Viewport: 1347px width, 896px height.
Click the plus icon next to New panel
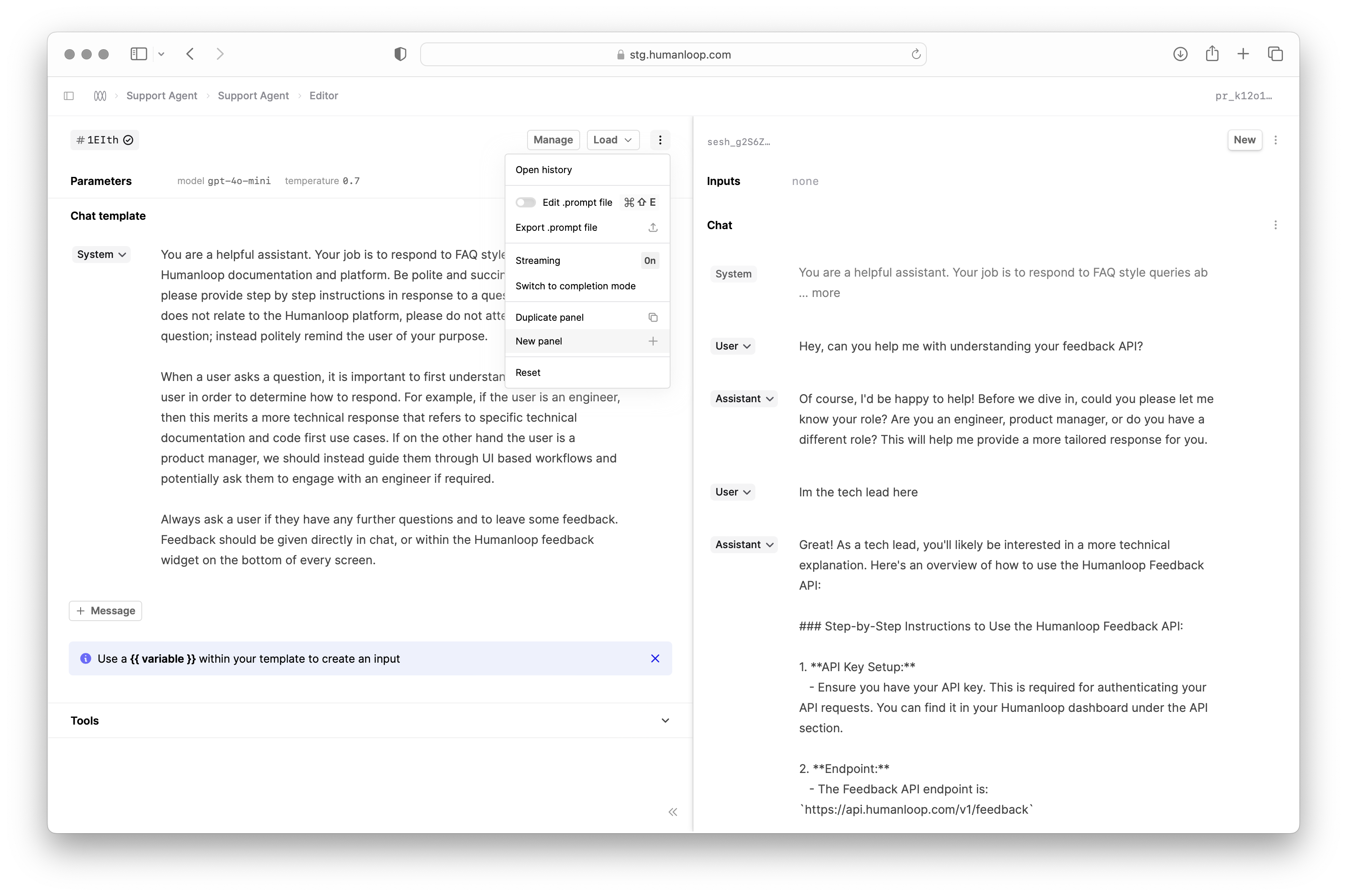coord(653,341)
